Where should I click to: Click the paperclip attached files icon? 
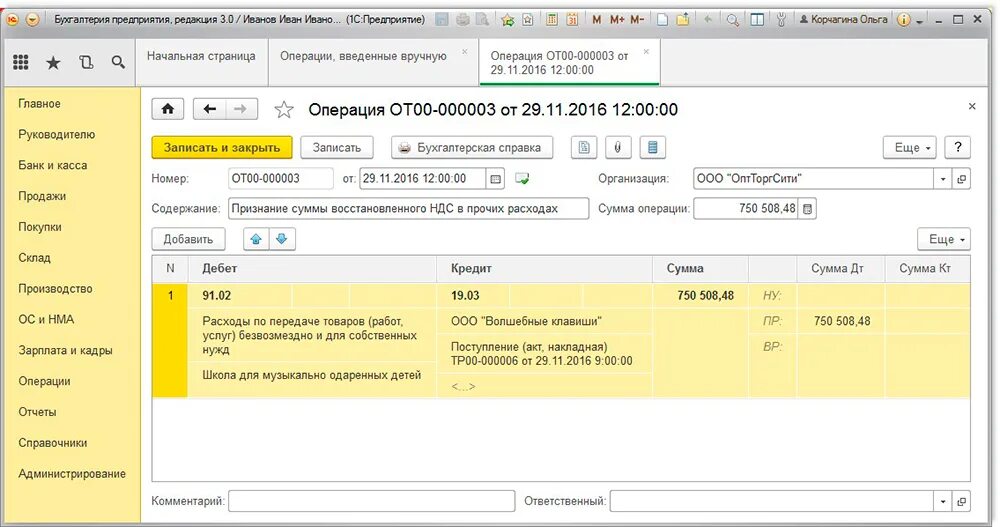pos(617,147)
